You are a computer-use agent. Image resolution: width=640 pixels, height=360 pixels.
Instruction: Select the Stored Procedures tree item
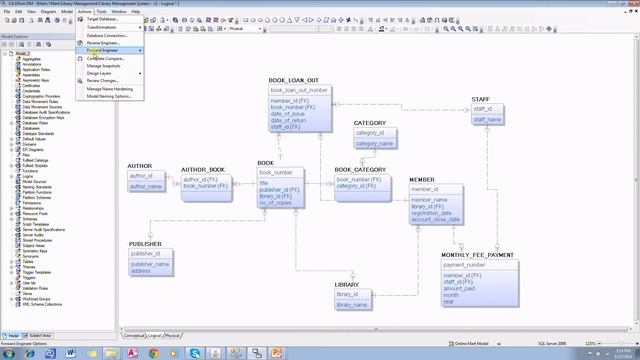(x=37, y=240)
